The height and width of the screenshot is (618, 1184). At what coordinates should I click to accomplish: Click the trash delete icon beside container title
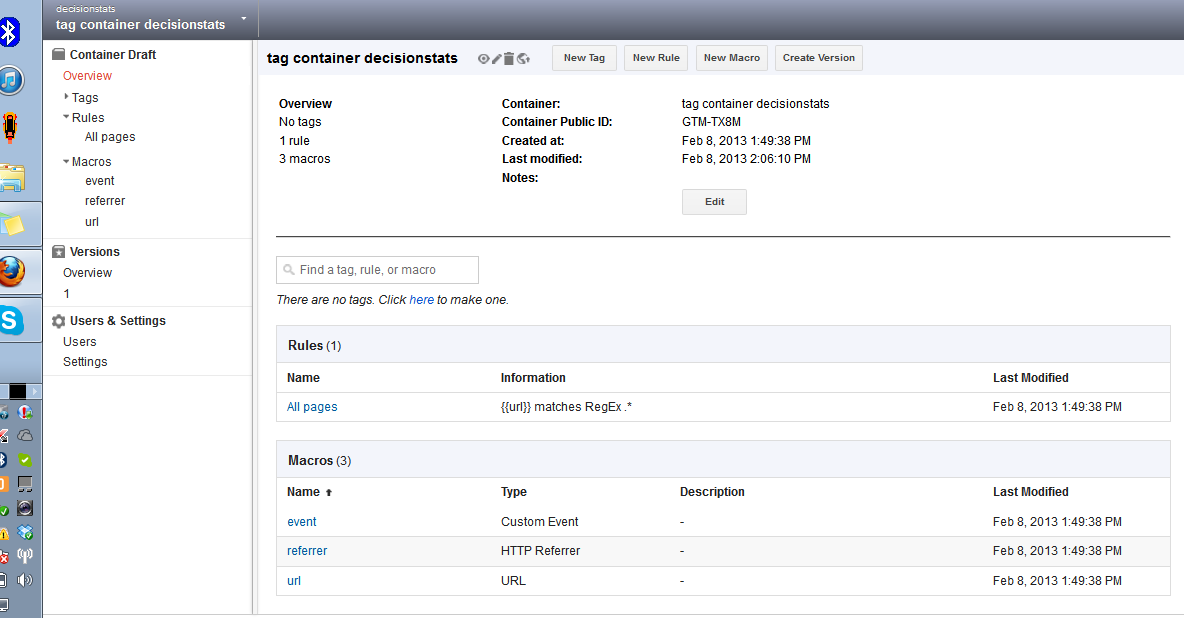pyautogui.click(x=509, y=59)
